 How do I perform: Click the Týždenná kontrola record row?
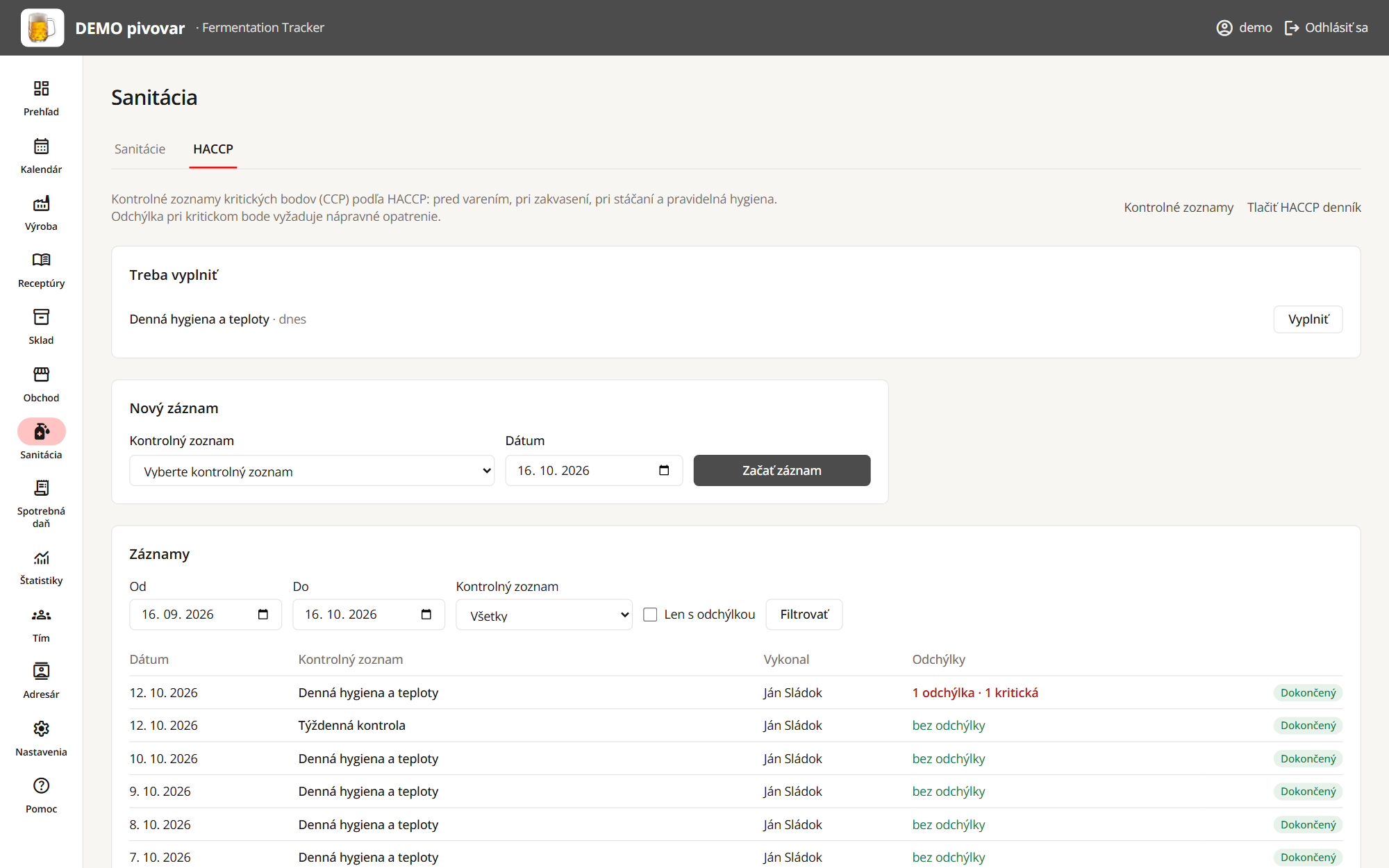(x=735, y=726)
